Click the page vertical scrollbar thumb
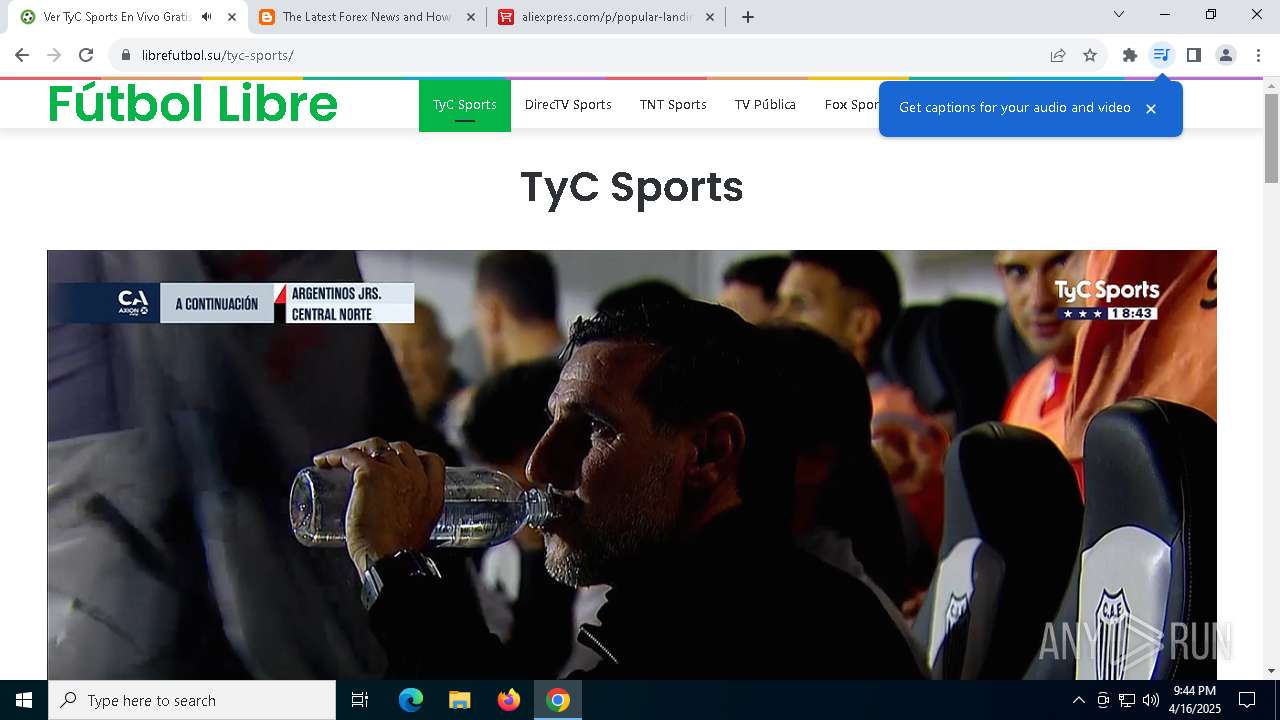The image size is (1280, 720). click(x=1272, y=138)
